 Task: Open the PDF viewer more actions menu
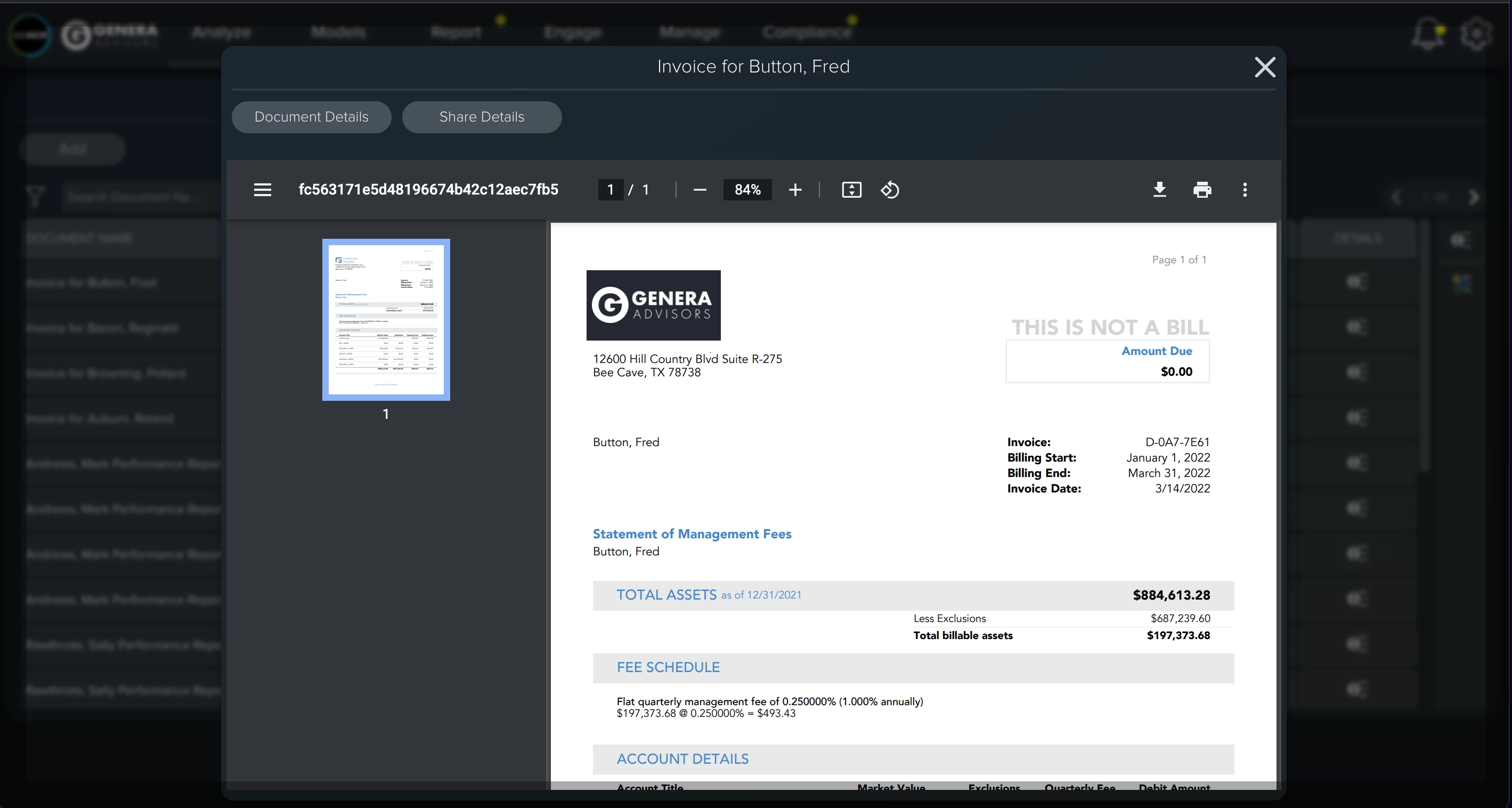click(x=1245, y=190)
